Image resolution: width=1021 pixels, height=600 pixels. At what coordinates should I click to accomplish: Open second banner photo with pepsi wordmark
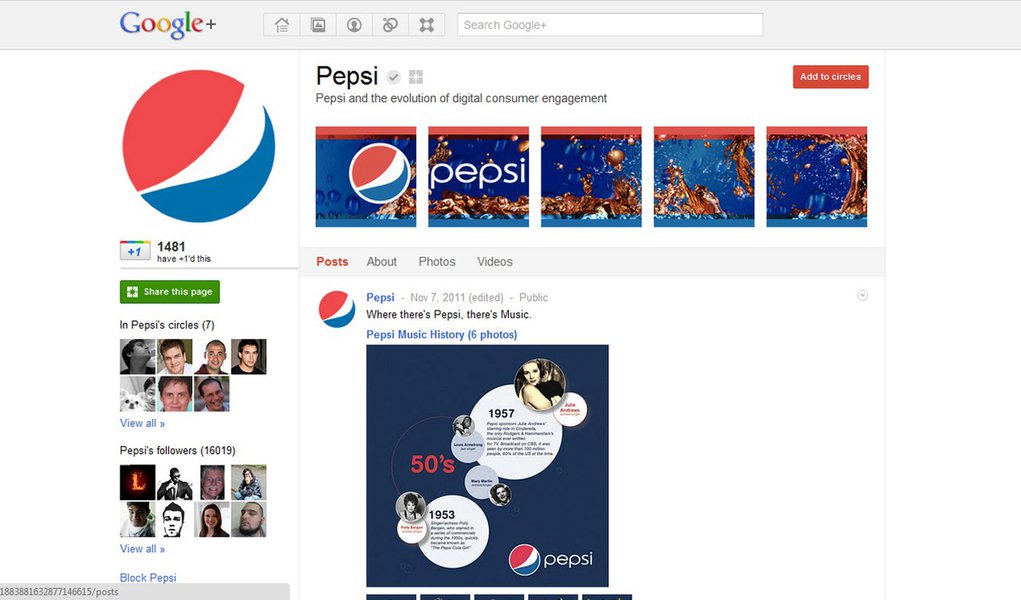click(479, 177)
